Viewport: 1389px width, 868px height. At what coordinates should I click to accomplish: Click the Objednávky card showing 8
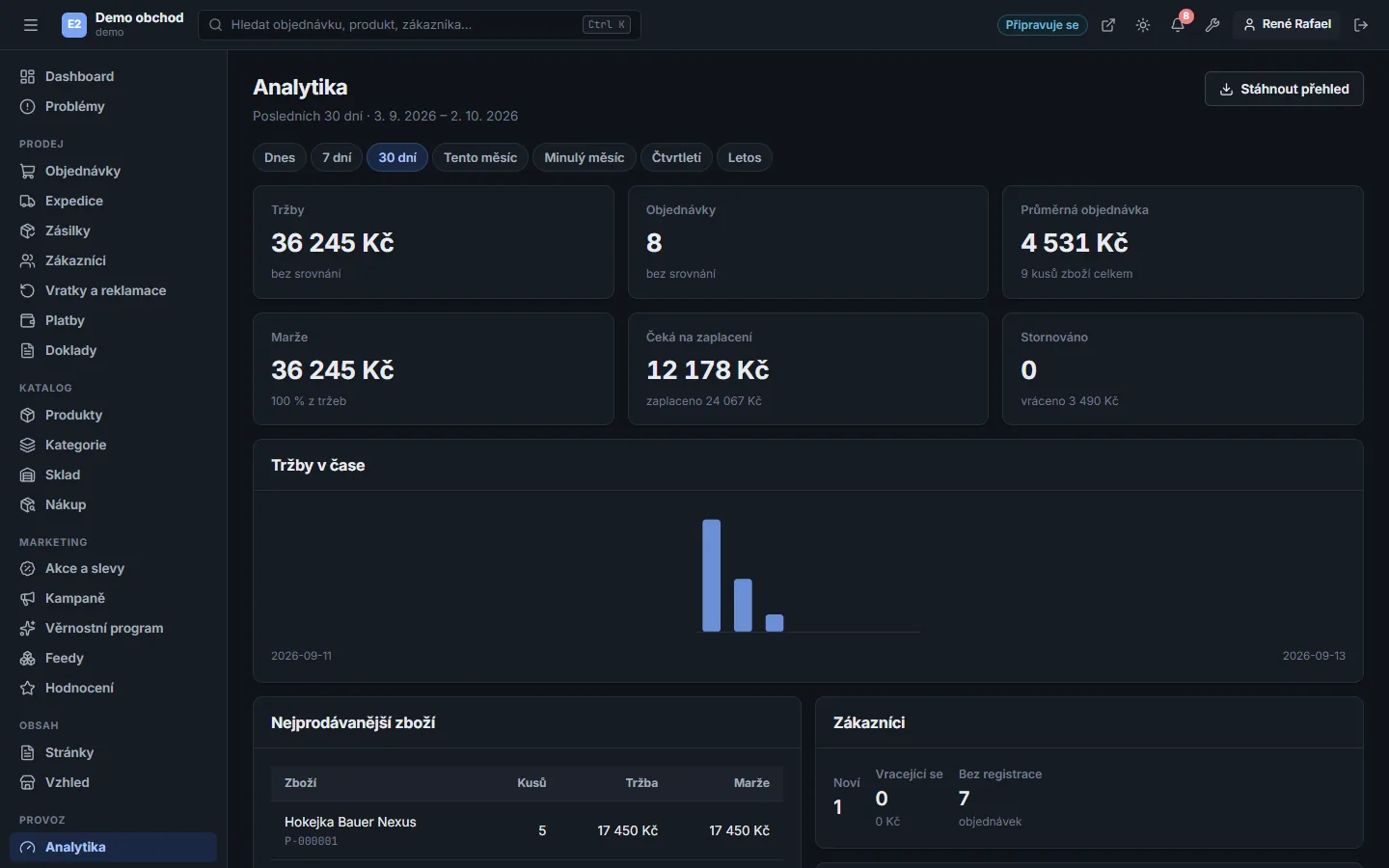pos(808,242)
